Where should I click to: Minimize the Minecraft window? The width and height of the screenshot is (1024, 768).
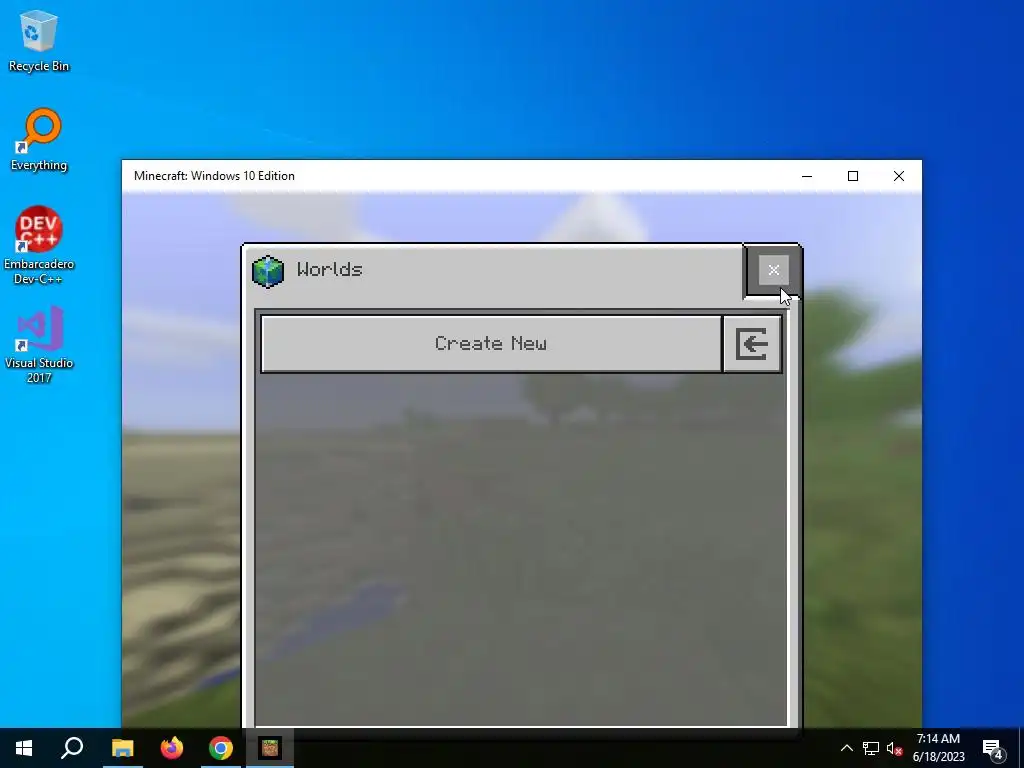pos(807,176)
